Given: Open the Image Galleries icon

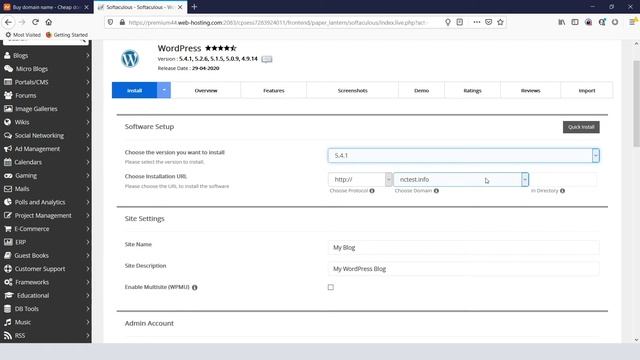Looking at the screenshot, I should (x=8, y=109).
